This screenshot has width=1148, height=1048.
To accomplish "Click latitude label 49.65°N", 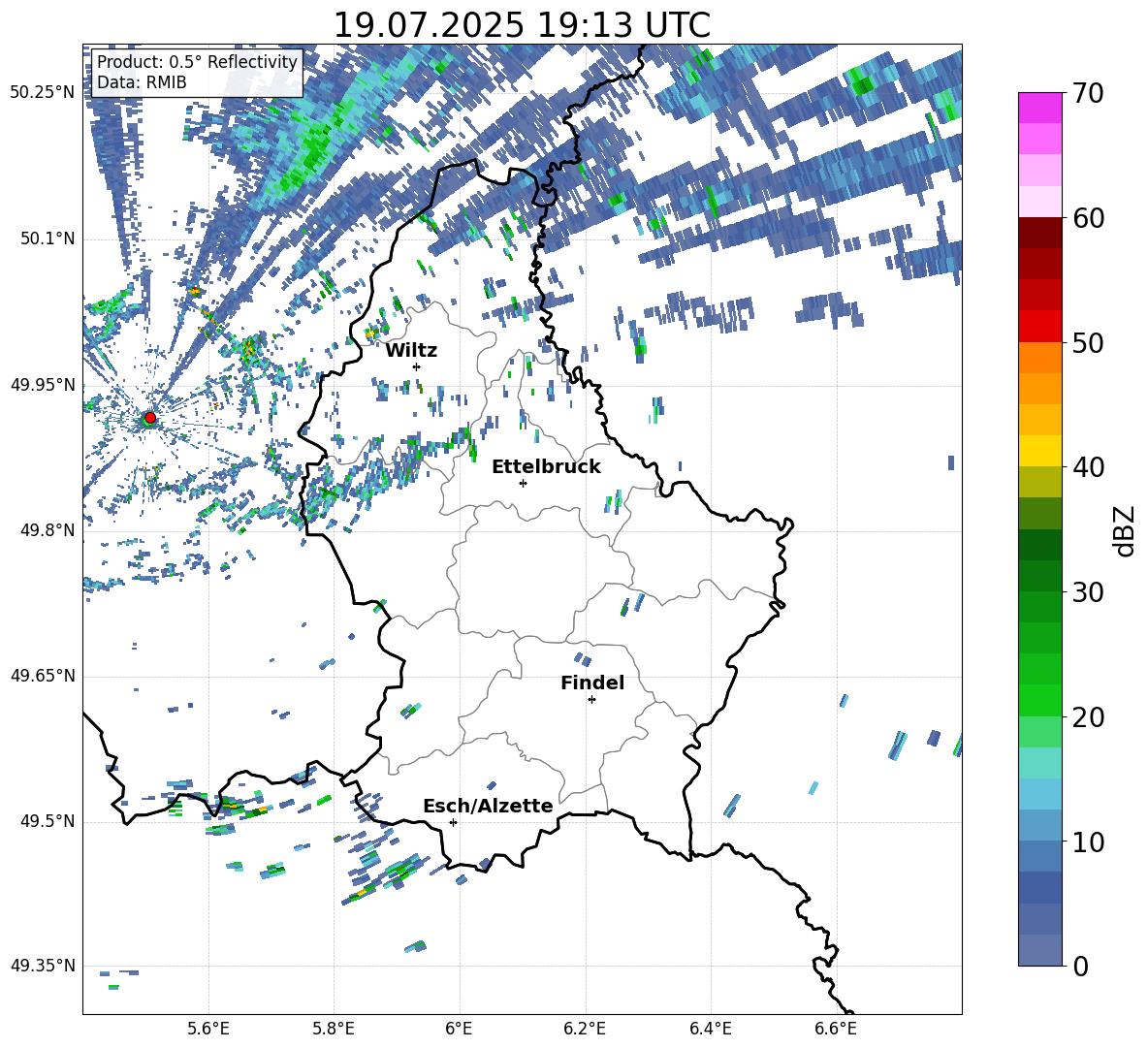I will [x=43, y=676].
